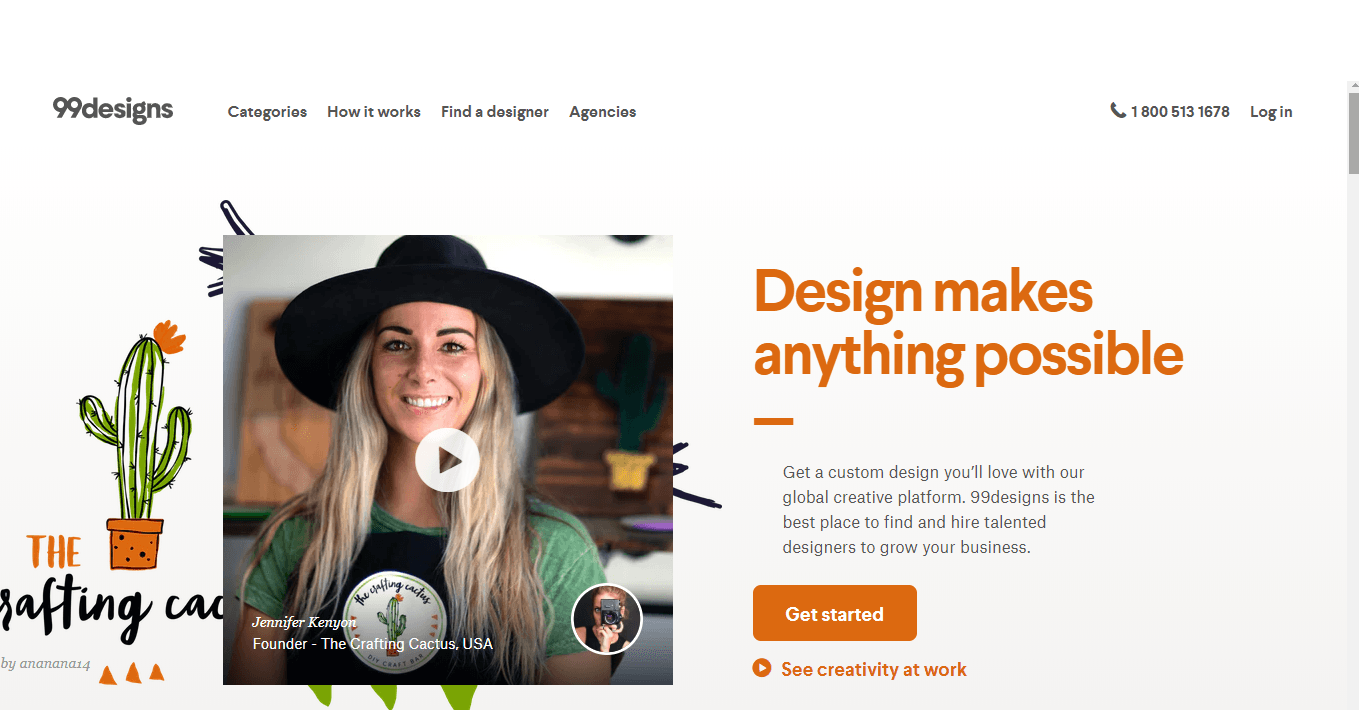Follow the See creativity at work link

point(874,669)
